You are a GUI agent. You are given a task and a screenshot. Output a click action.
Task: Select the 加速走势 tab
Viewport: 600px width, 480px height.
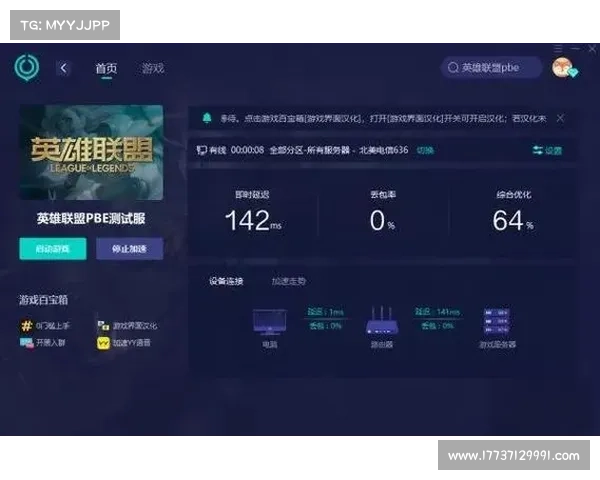(x=289, y=281)
